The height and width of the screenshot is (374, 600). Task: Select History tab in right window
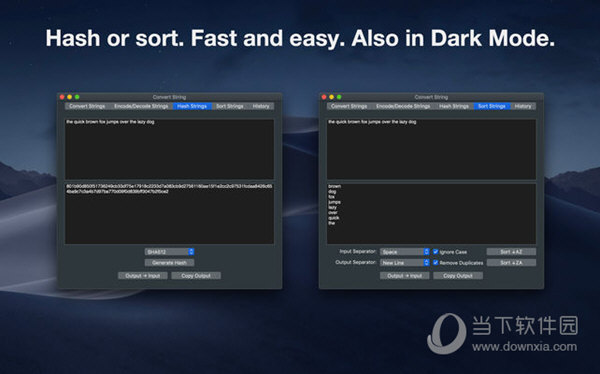click(523, 106)
